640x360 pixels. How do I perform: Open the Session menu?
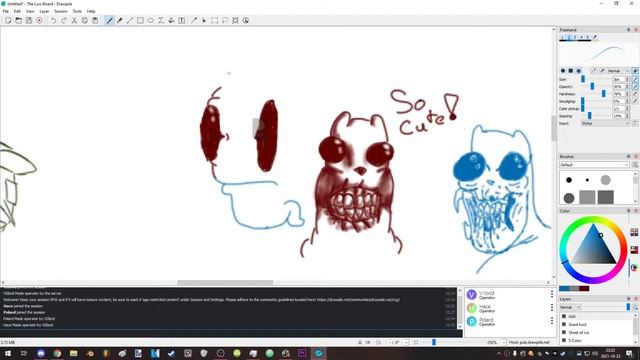[60, 11]
